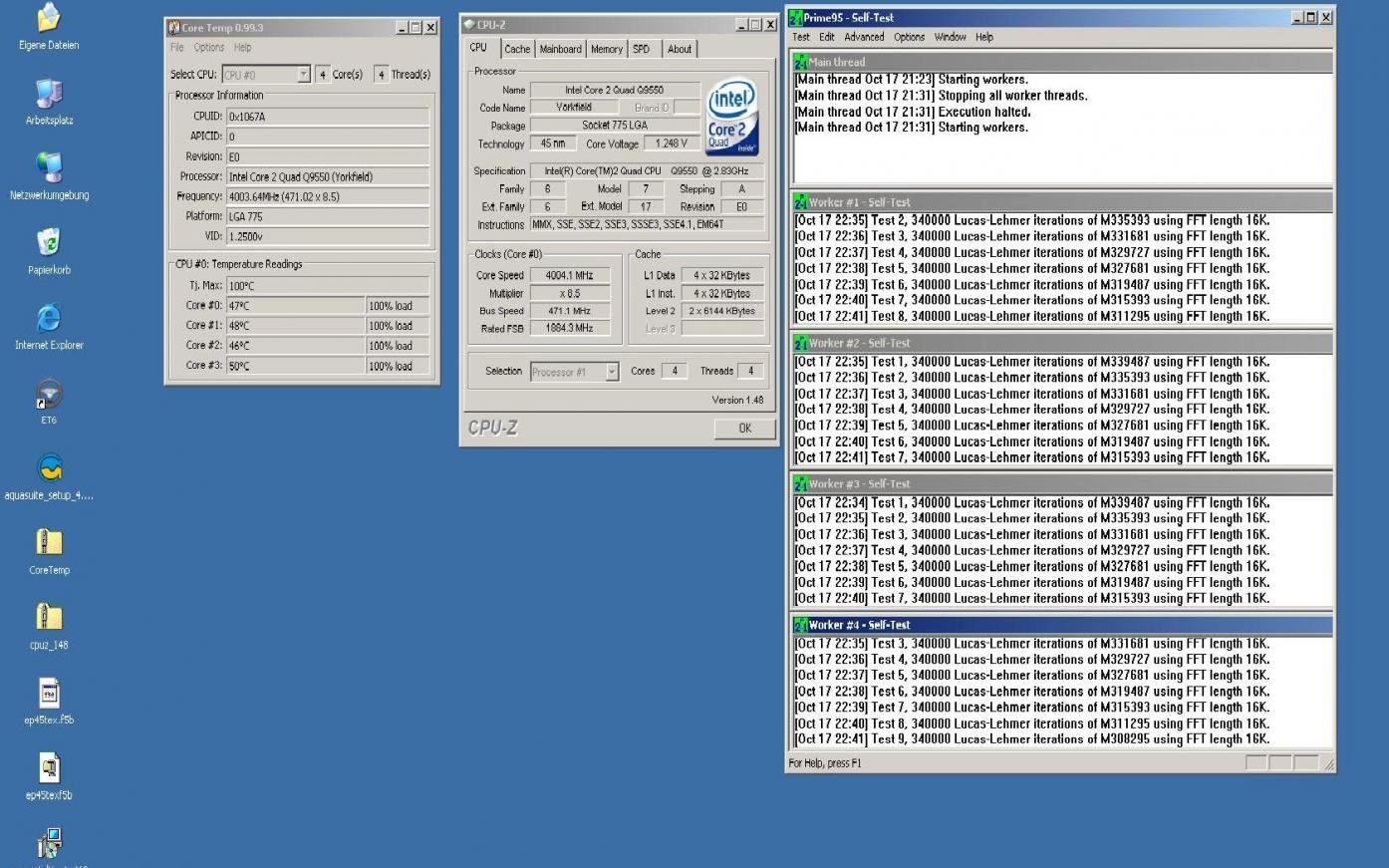Click the Main thread window icon
The width and height of the screenshot is (1389, 868).
(x=800, y=62)
